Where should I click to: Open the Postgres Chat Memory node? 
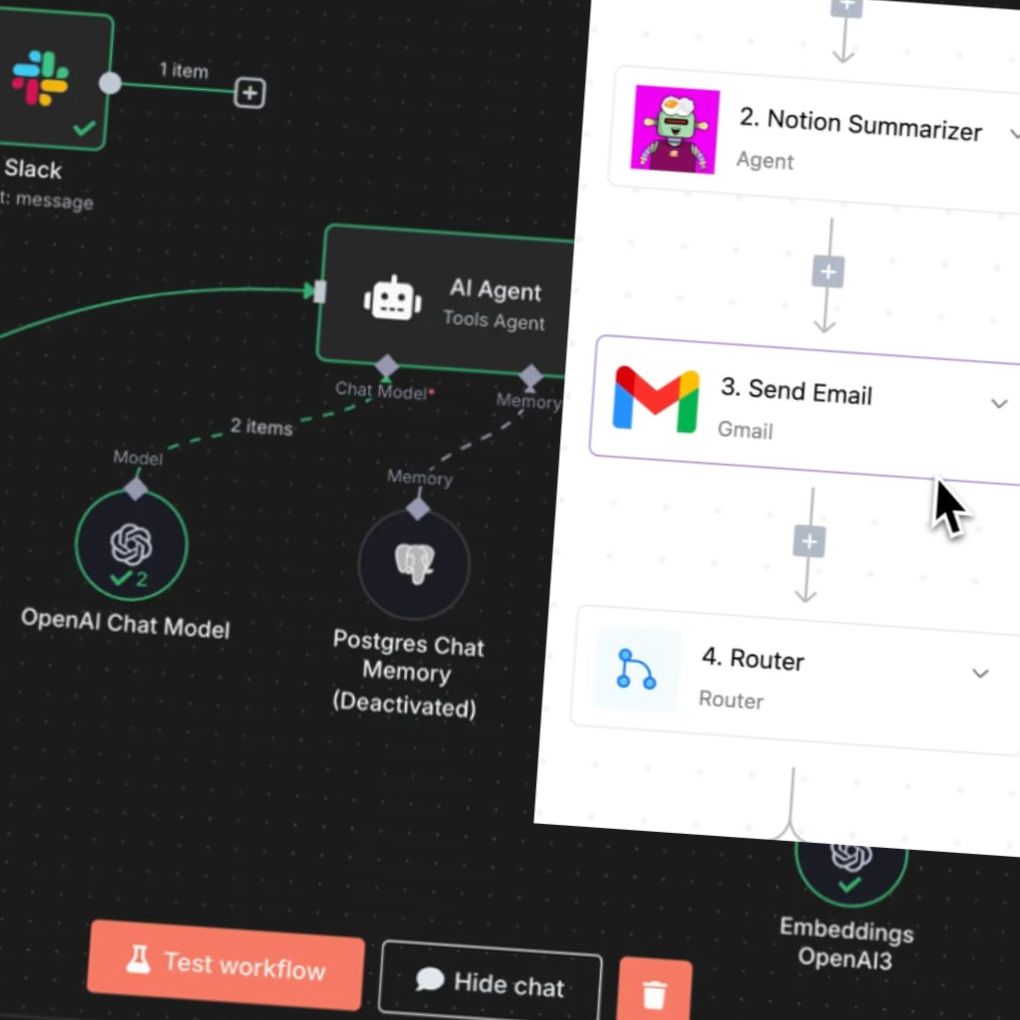pyautogui.click(x=414, y=563)
